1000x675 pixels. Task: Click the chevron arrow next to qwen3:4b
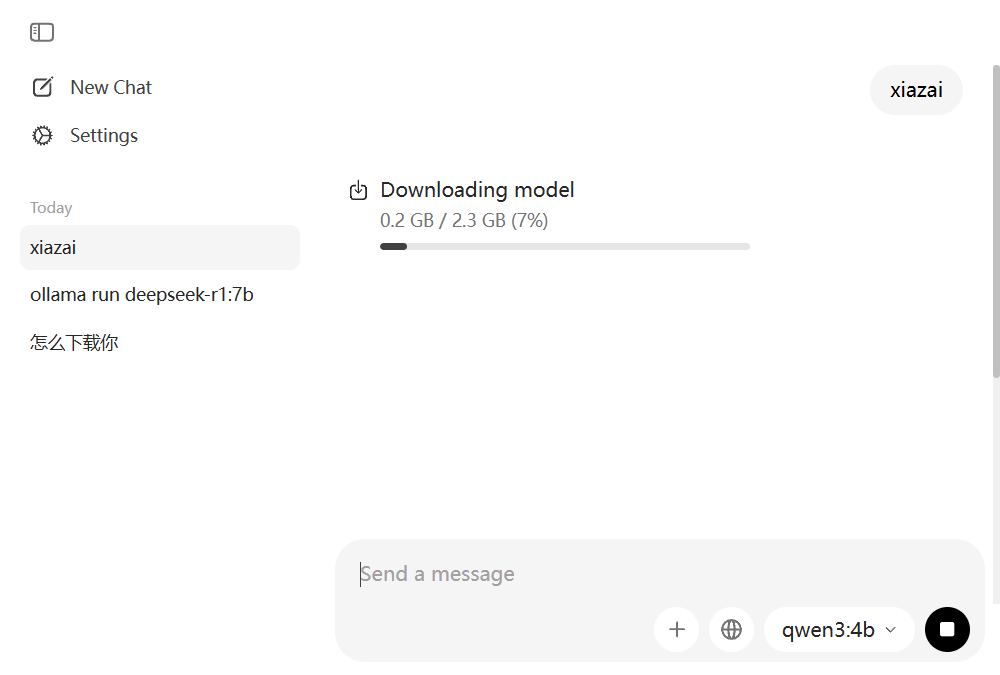(x=891, y=630)
